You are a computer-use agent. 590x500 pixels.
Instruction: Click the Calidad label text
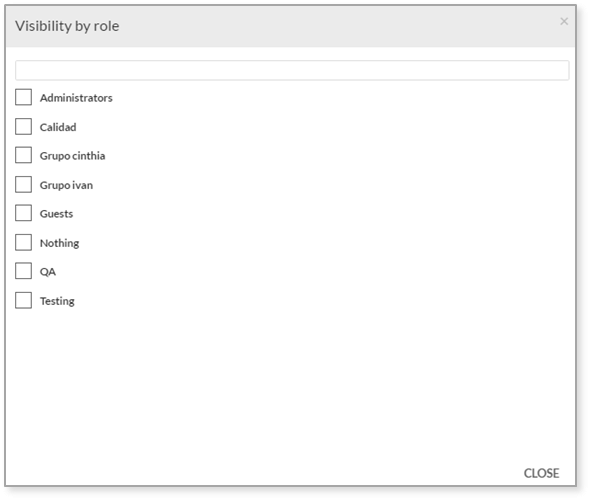tap(58, 127)
